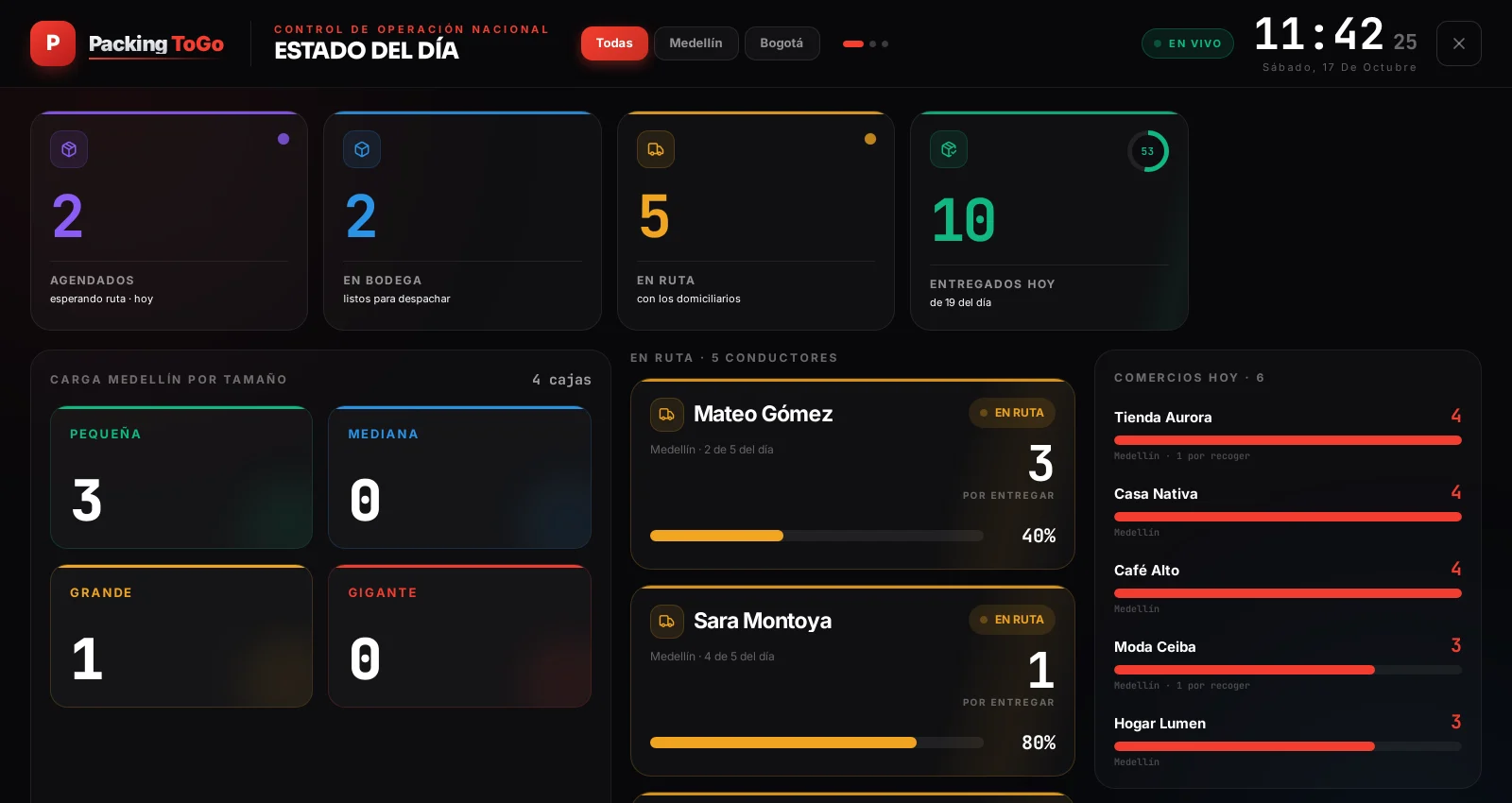Switch to the Medellín filter tab
The width and height of the screenshot is (1512, 803).
coord(696,43)
